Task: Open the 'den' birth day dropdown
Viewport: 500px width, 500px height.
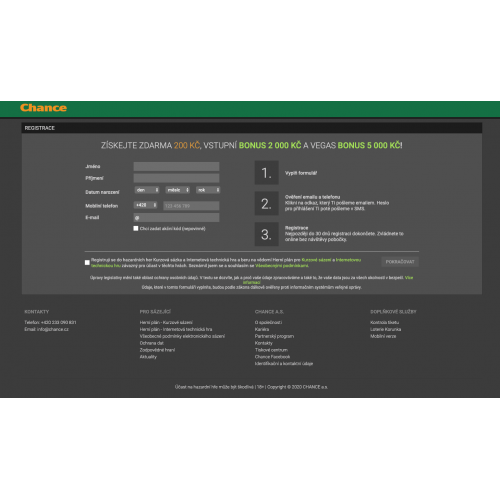Action: tap(147, 190)
